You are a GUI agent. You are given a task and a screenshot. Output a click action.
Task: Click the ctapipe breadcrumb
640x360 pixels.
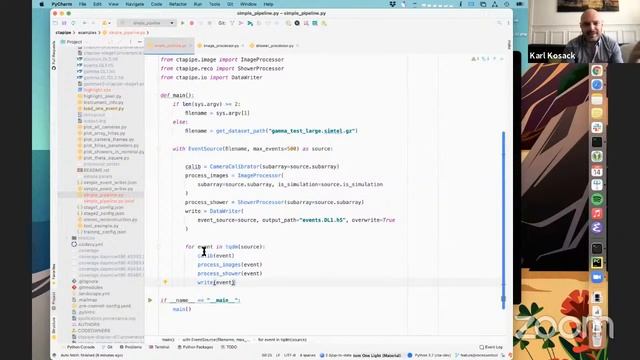tap(63, 33)
